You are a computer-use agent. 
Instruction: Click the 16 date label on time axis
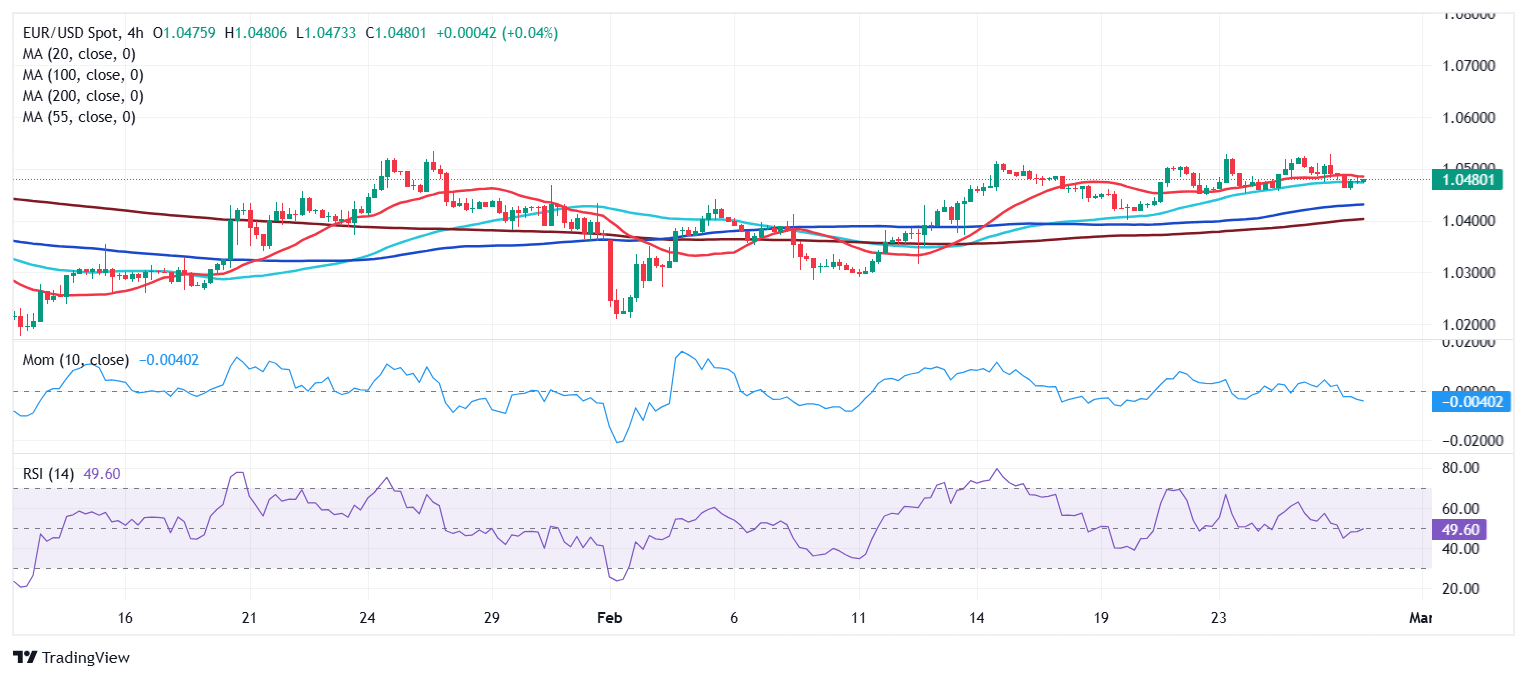[126, 619]
